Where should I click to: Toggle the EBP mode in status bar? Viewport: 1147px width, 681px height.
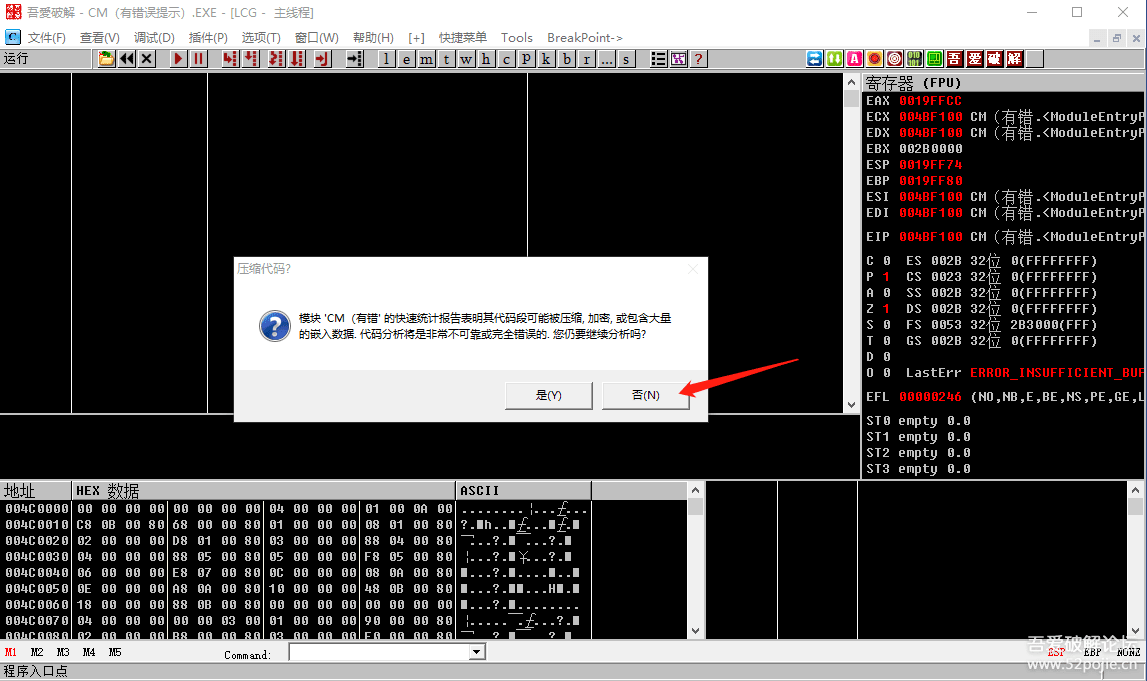(x=1092, y=652)
